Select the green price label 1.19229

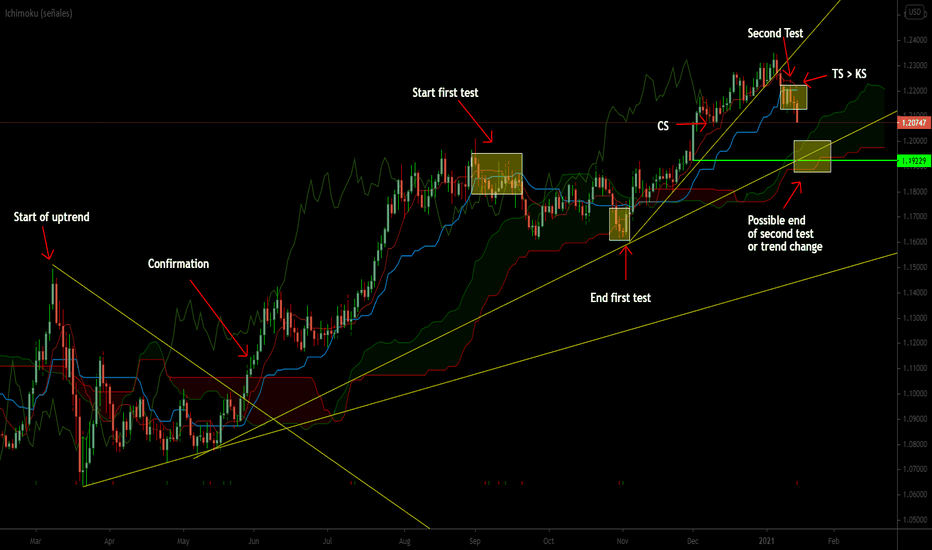tap(914, 161)
